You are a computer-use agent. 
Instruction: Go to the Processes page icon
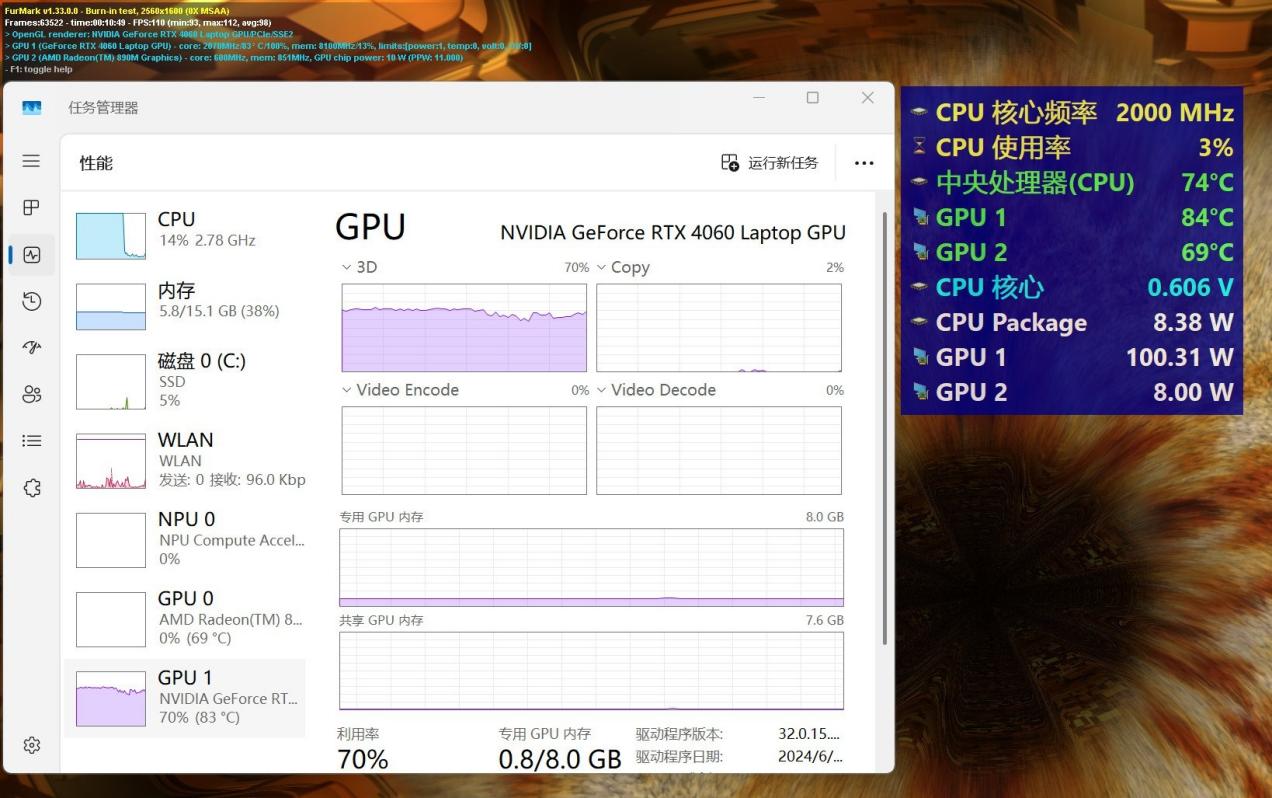point(31,208)
